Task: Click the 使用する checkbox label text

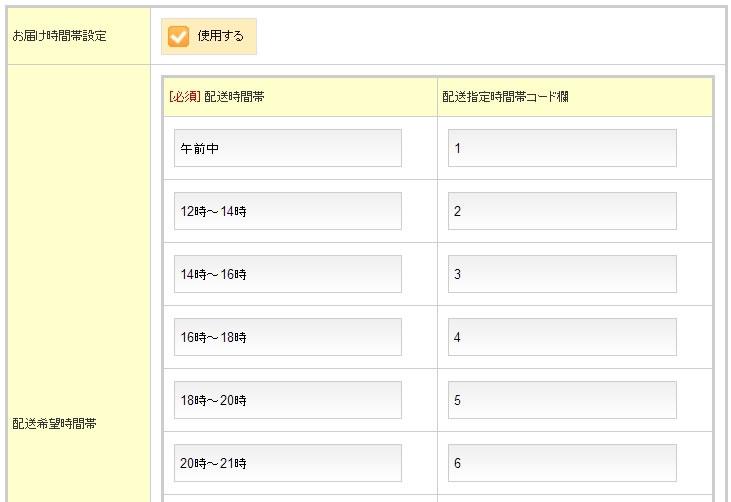Action: [x=220, y=36]
